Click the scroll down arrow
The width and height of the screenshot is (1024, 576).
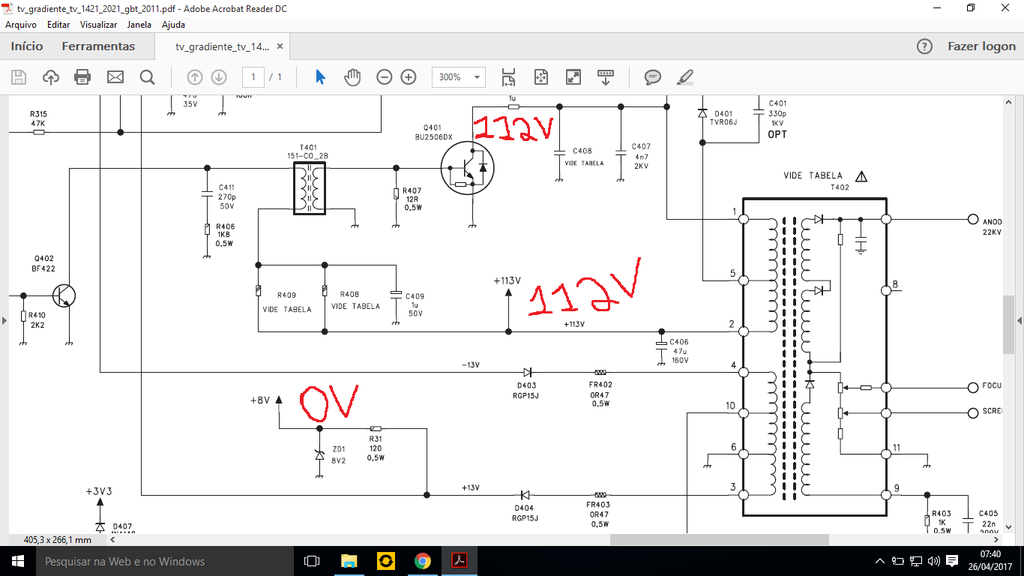pyautogui.click(x=1009, y=527)
